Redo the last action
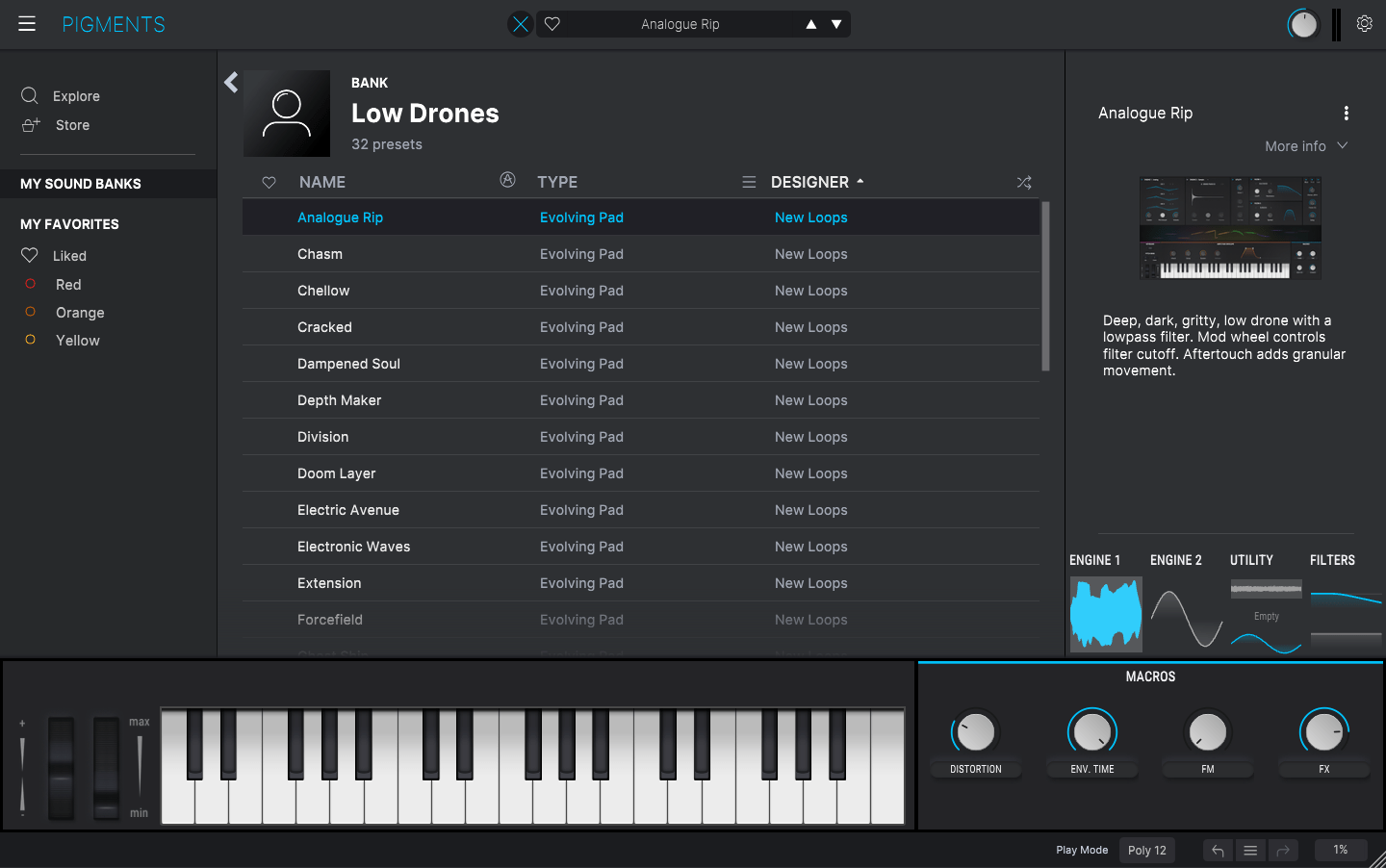 tap(1283, 850)
